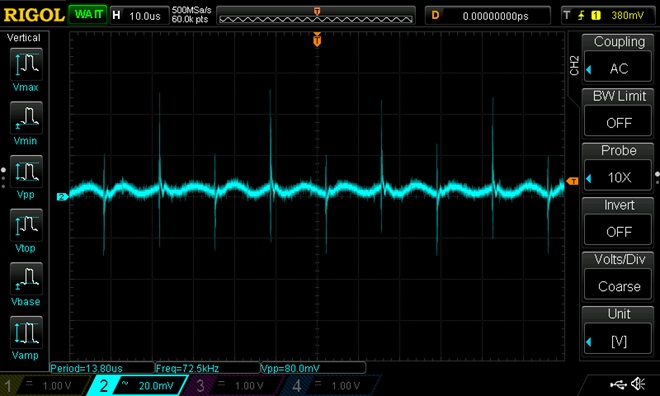Click the memory waveform overview bar

[316, 16]
